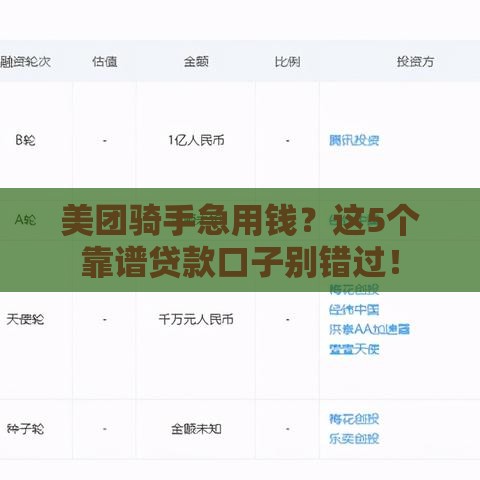The width and height of the screenshot is (480, 480).
Task: Open the link below 梅花创投 in 种子轮 row
Action: click(354, 439)
